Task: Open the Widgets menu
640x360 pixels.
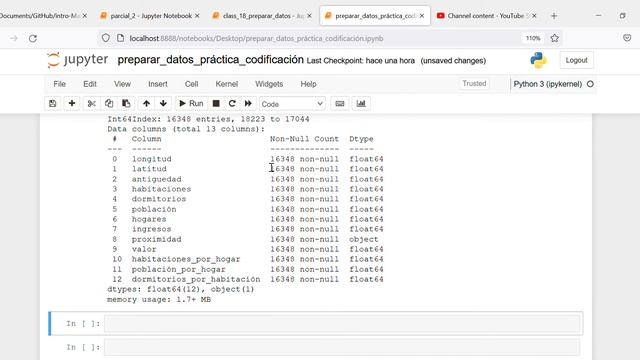Action: pos(269,84)
